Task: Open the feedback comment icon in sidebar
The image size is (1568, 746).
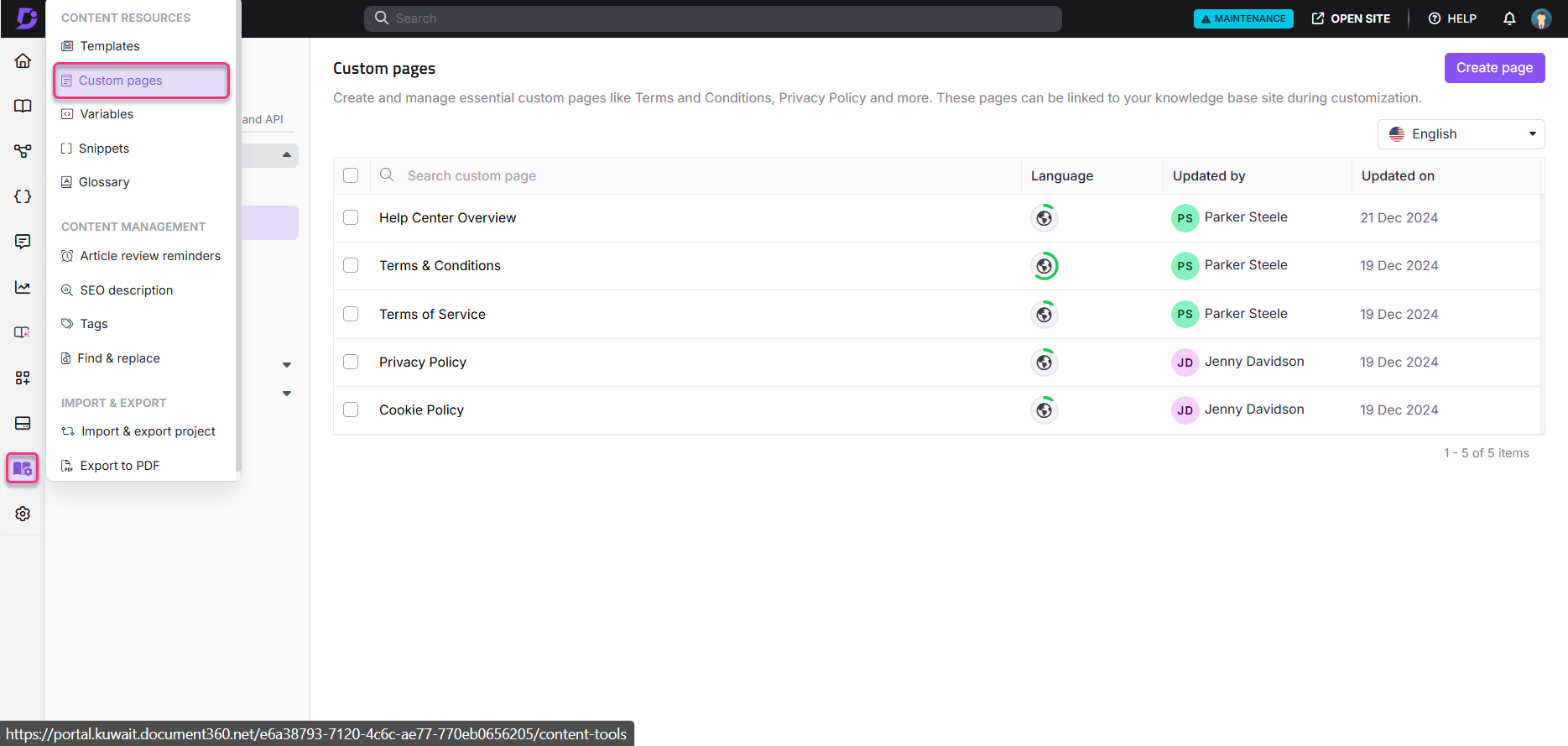Action: (23, 242)
